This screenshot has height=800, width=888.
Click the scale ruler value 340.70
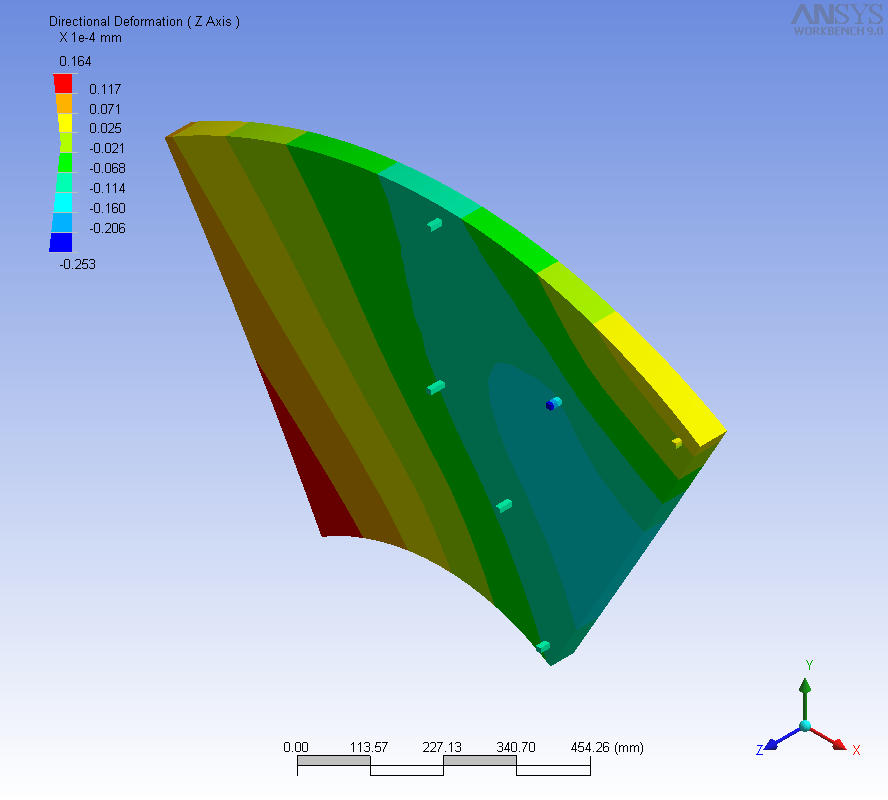(x=515, y=747)
